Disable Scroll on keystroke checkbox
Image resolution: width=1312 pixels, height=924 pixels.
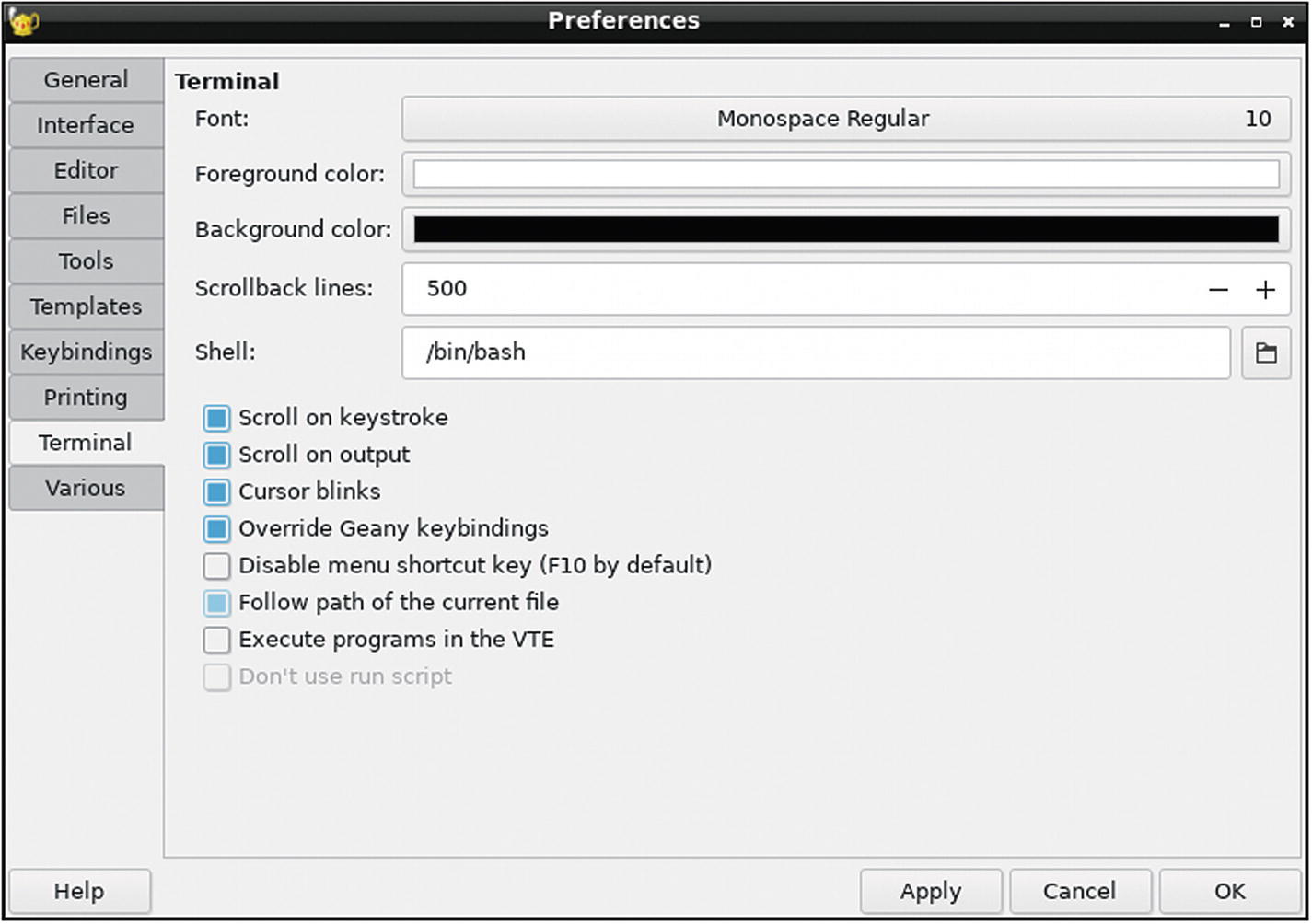(217, 419)
